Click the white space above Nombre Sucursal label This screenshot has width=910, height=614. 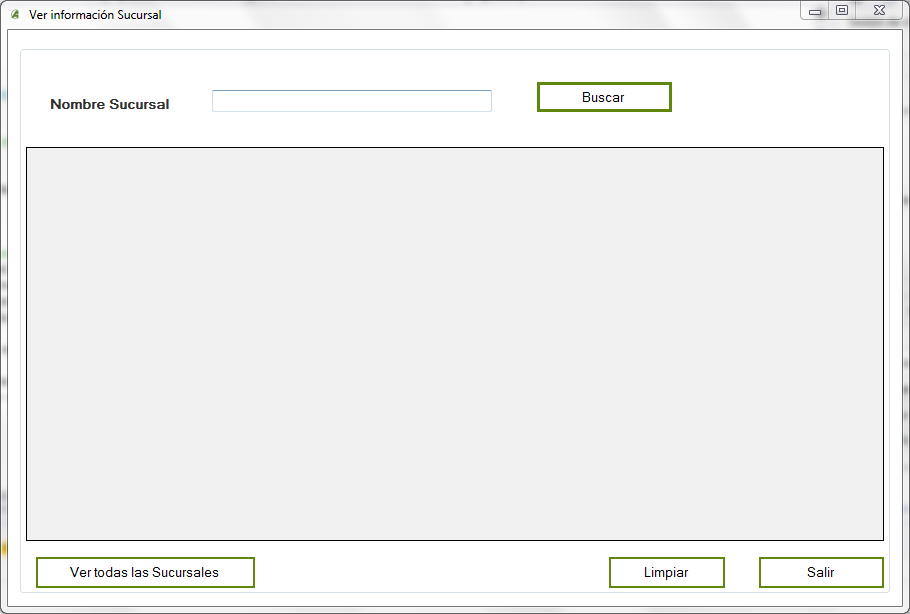109,72
